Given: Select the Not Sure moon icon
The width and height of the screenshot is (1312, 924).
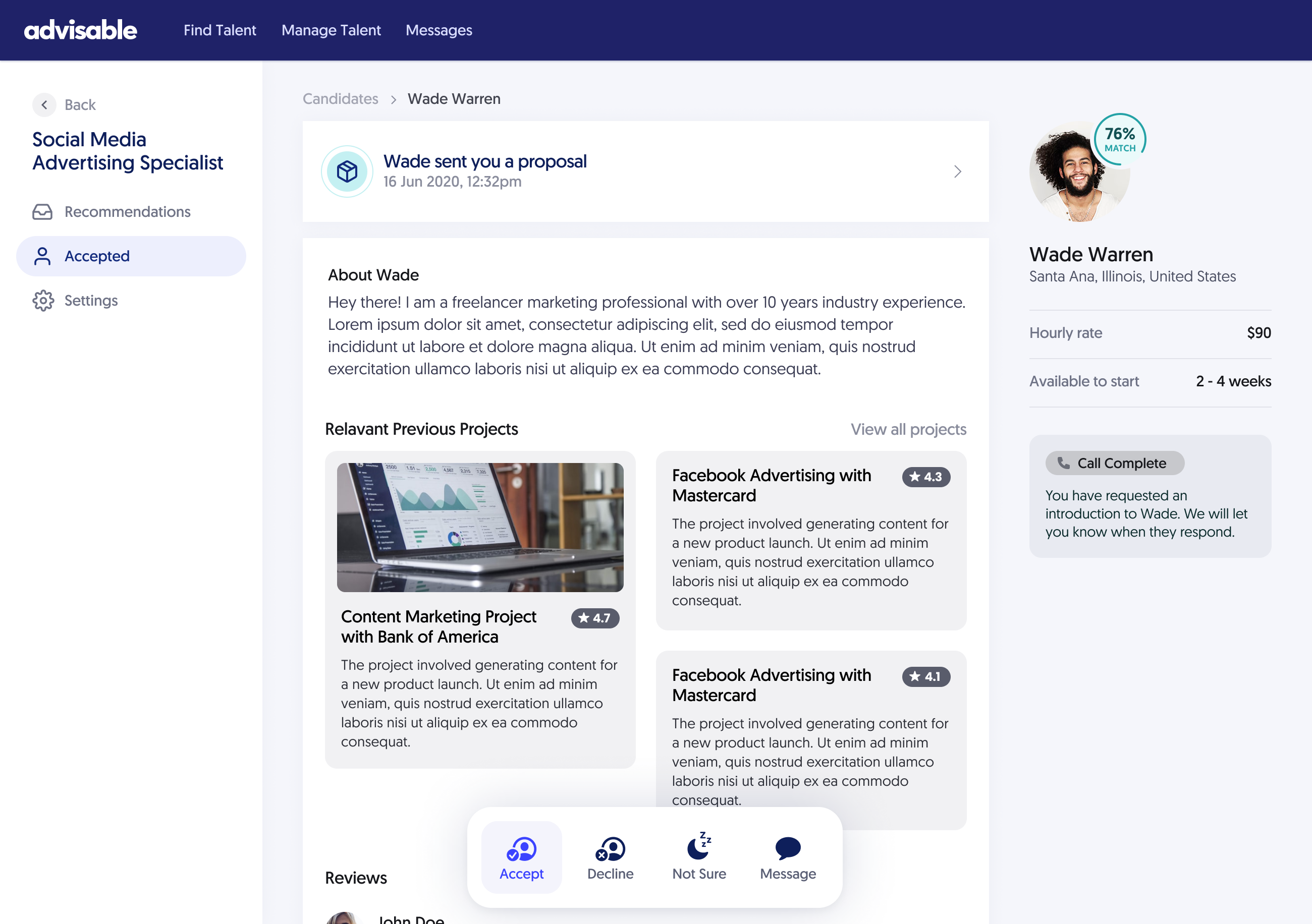Looking at the screenshot, I should click(698, 846).
